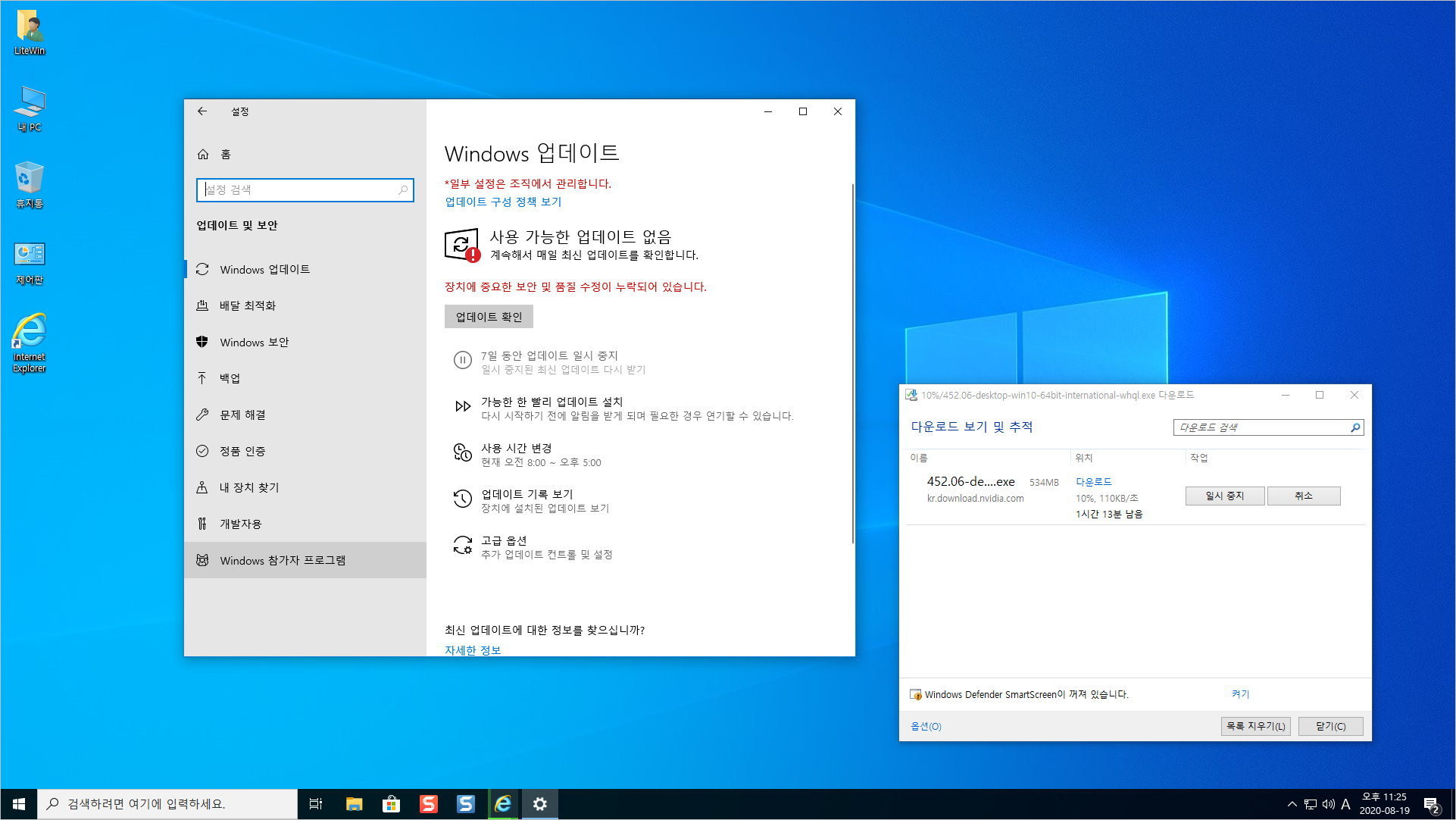Select the 휴지통 recycle bin icon
The image size is (1456, 820).
pyautogui.click(x=30, y=185)
